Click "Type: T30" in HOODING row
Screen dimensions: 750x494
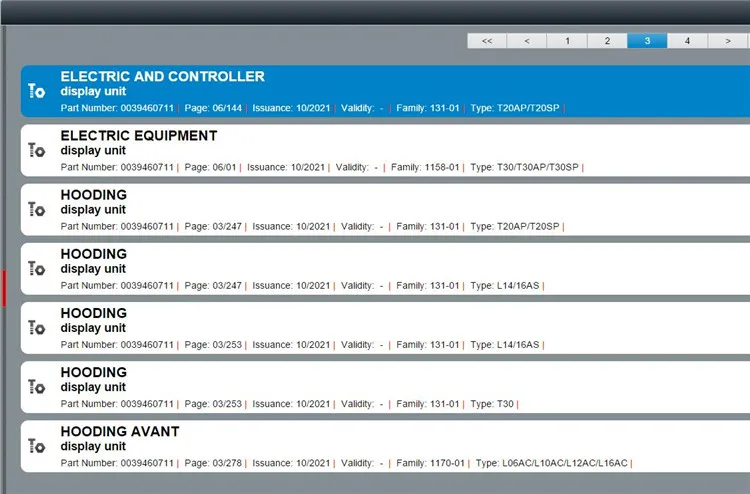click(x=492, y=404)
